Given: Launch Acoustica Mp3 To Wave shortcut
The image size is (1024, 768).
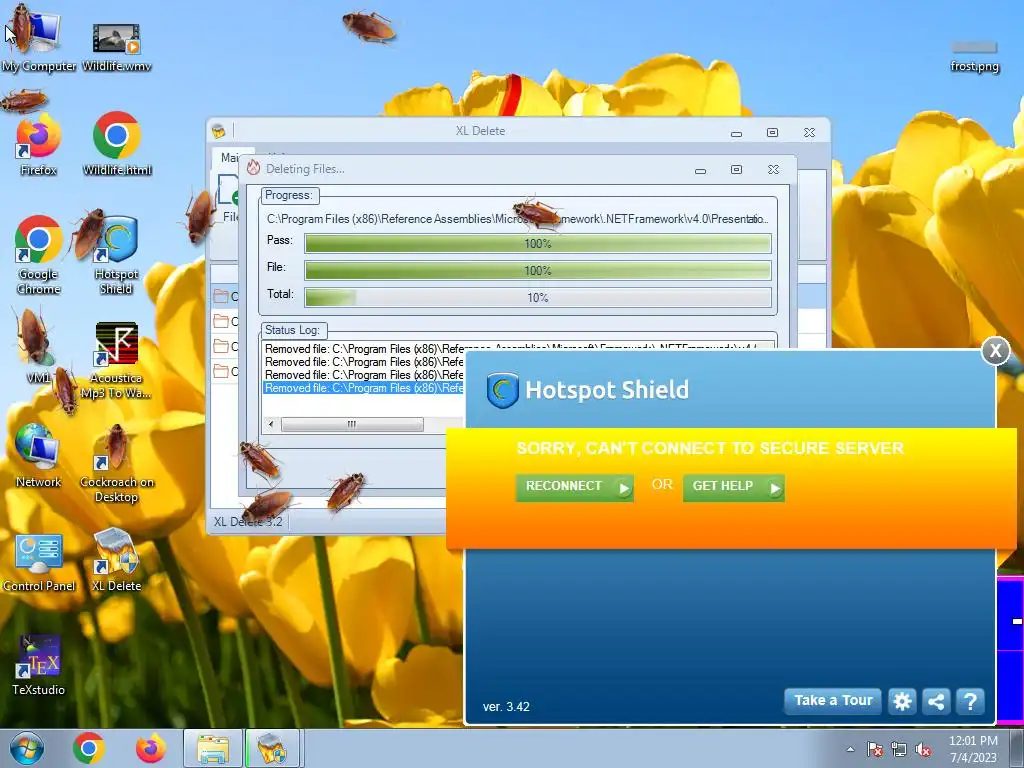Looking at the screenshot, I should (x=116, y=360).
